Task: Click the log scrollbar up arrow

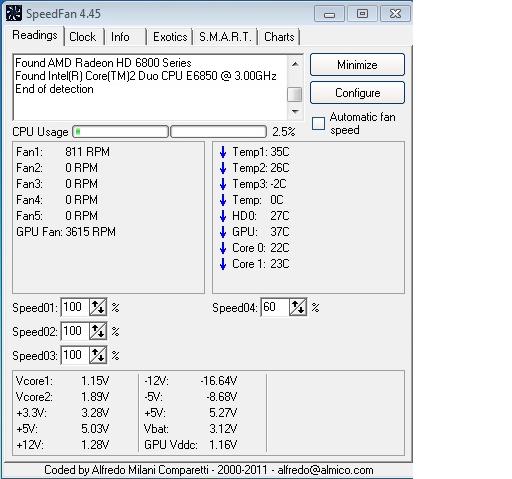Action: pyautogui.click(x=295, y=63)
